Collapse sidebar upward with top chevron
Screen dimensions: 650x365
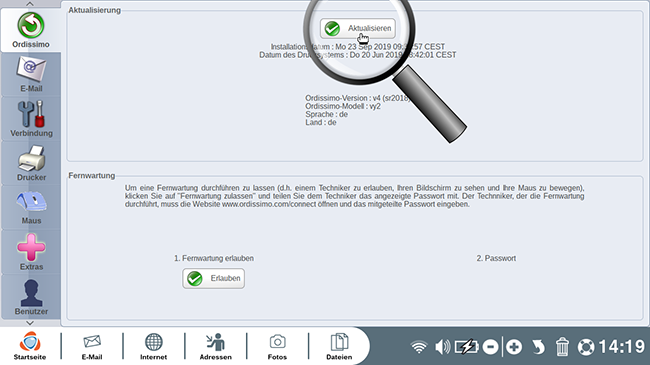tap(30, 4)
